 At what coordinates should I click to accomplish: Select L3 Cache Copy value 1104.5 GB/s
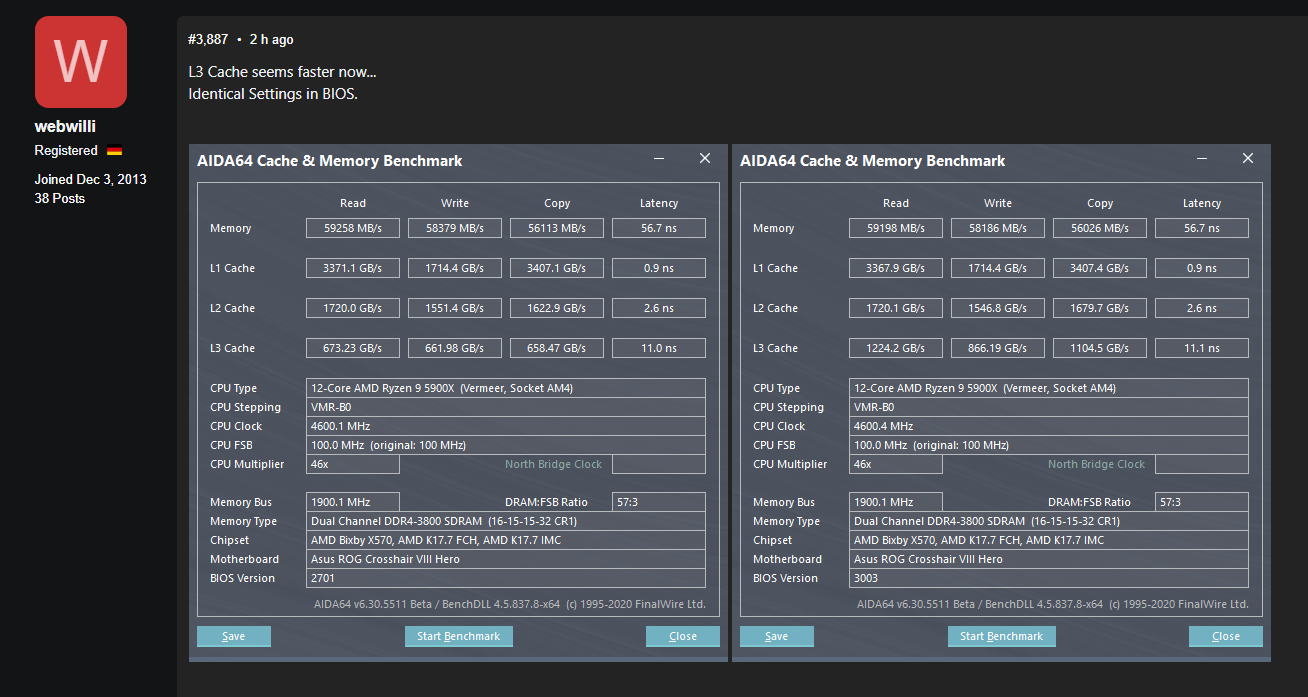[x=1100, y=348]
